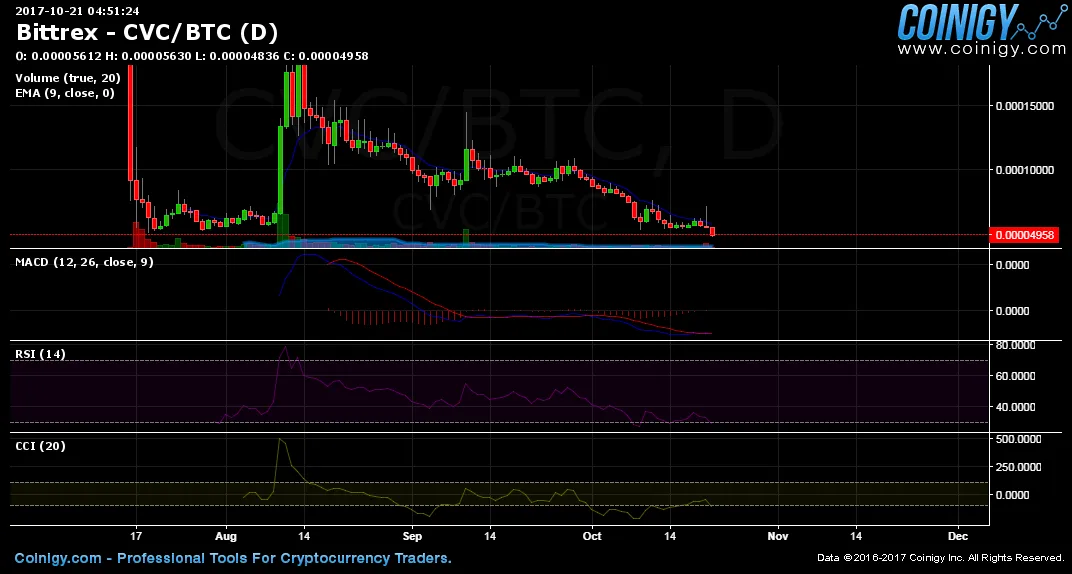Click the Nov label on time axis
This screenshot has width=1072, height=574.
(777, 536)
